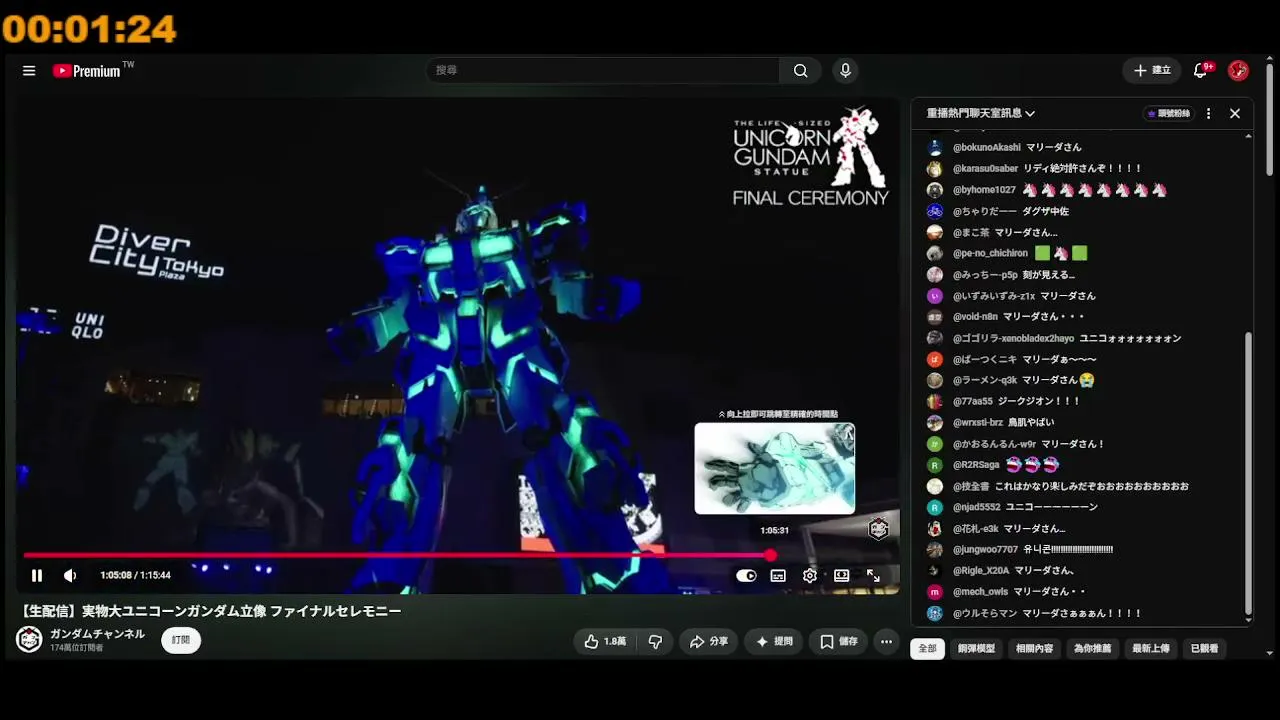
Task: Share the video via 分享 button
Action: click(x=708, y=642)
